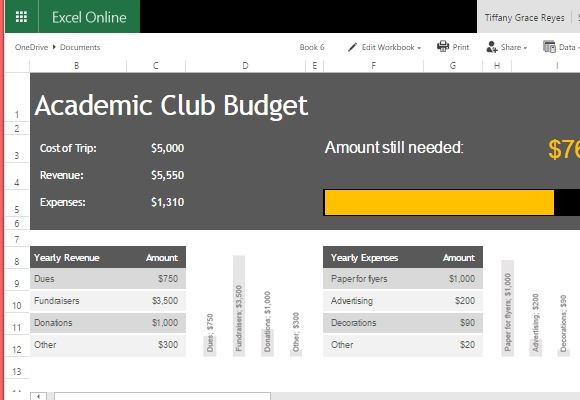Open Documents in the breadcrumb
Screen dimensions: 580x400
coord(80,47)
